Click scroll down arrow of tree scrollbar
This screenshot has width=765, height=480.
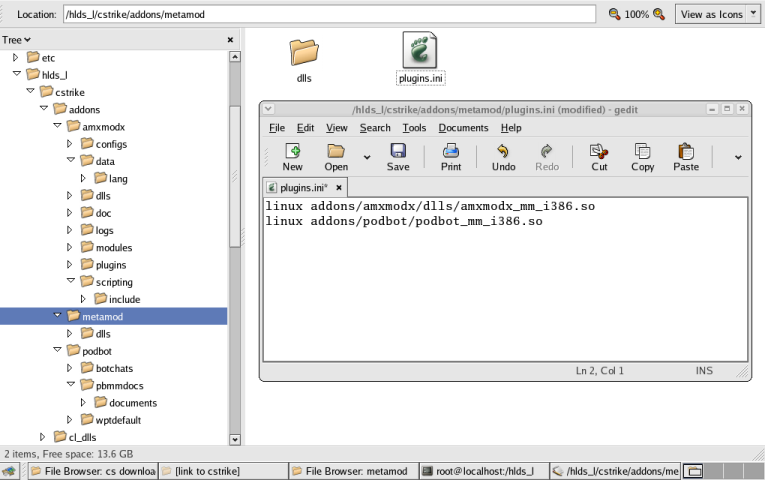[235, 440]
